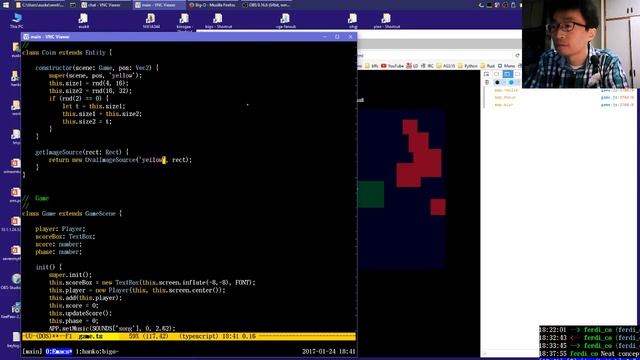Click the green square in the game canvas

[371, 194]
